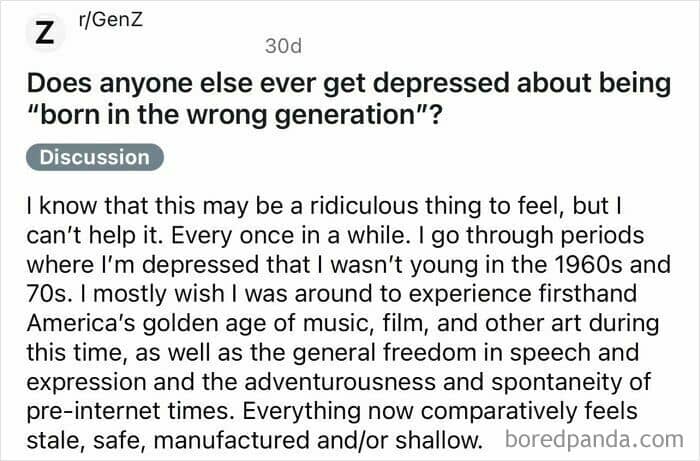Open the post titled 'Does anyone else ever get depressed'
The image size is (700, 461).
click(349, 99)
